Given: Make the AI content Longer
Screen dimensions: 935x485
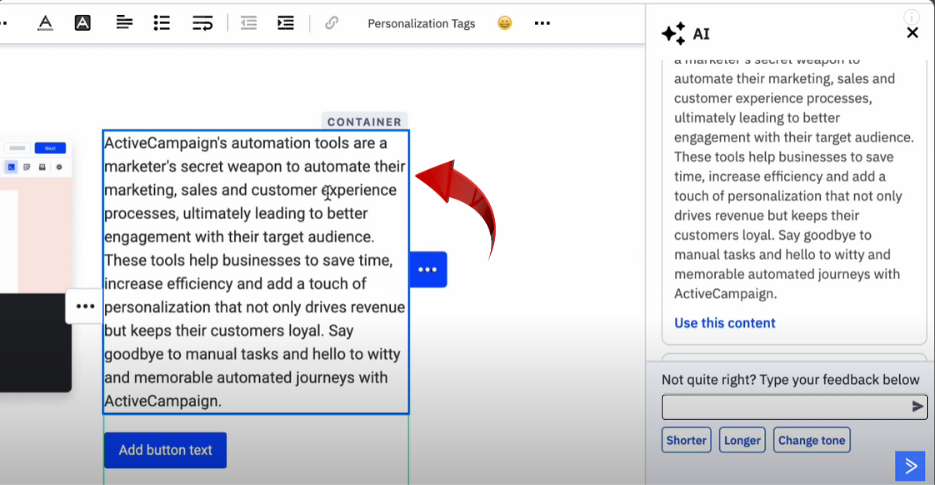Looking at the screenshot, I should pyautogui.click(x=742, y=440).
